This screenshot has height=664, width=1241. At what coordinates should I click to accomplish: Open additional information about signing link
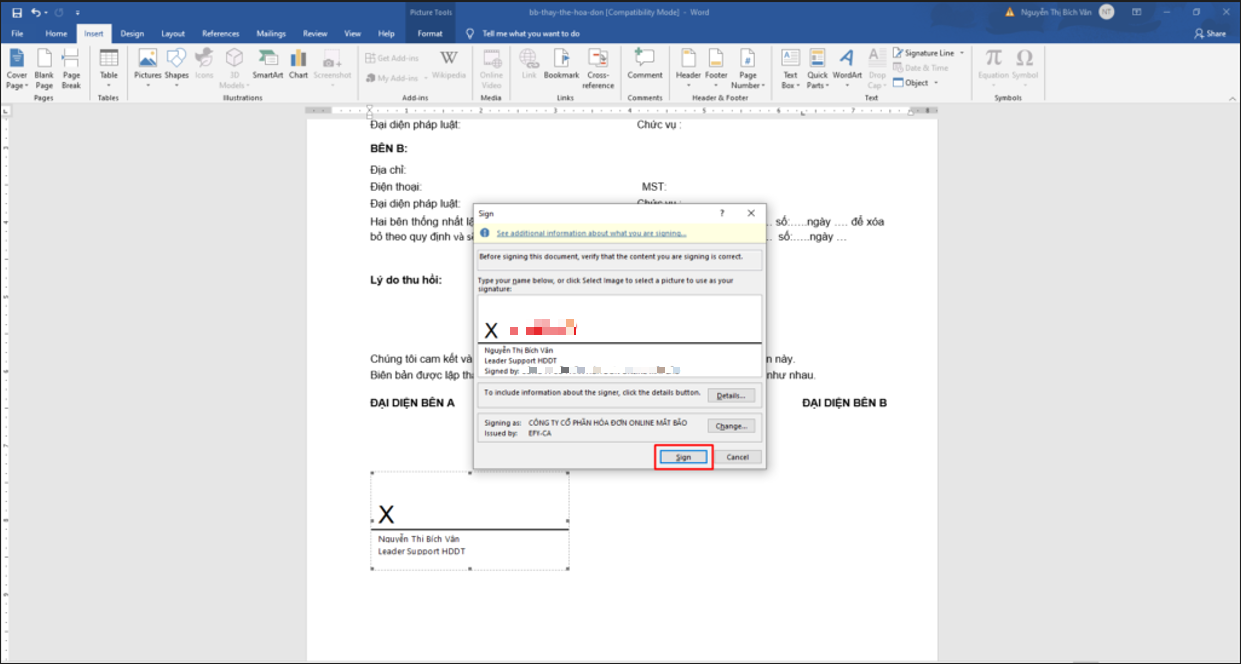point(591,233)
